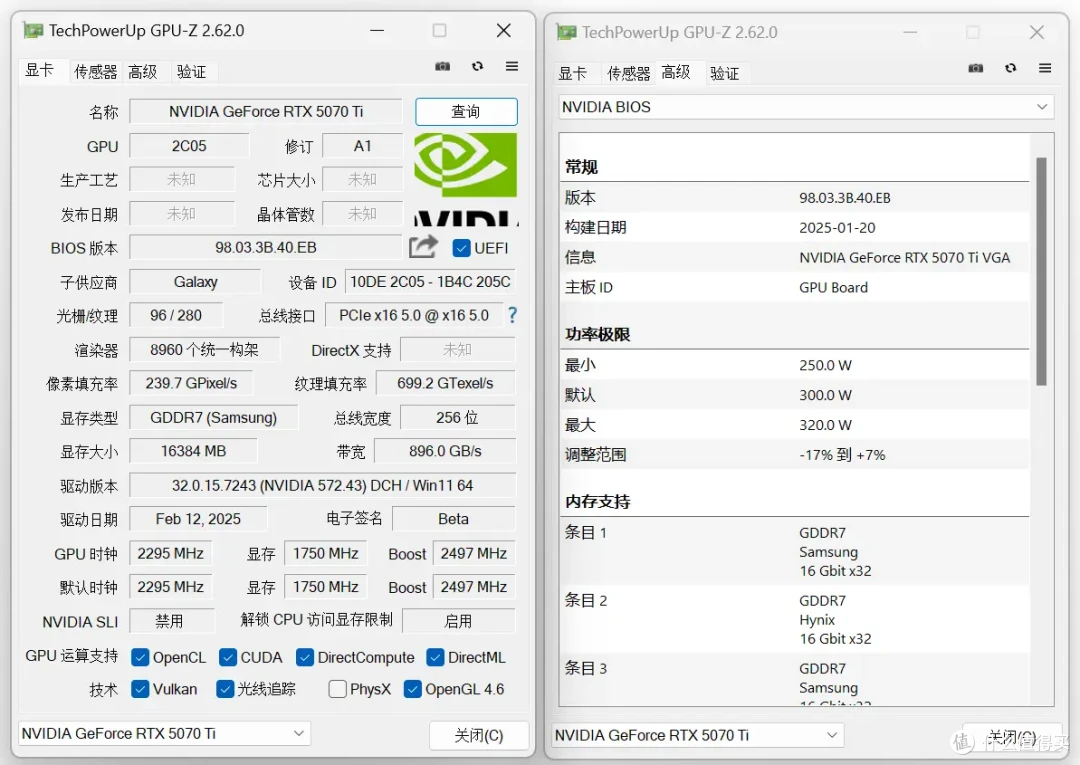Click the 最大 power value 320.0 W
This screenshot has height=765, width=1080.
[x=825, y=425]
